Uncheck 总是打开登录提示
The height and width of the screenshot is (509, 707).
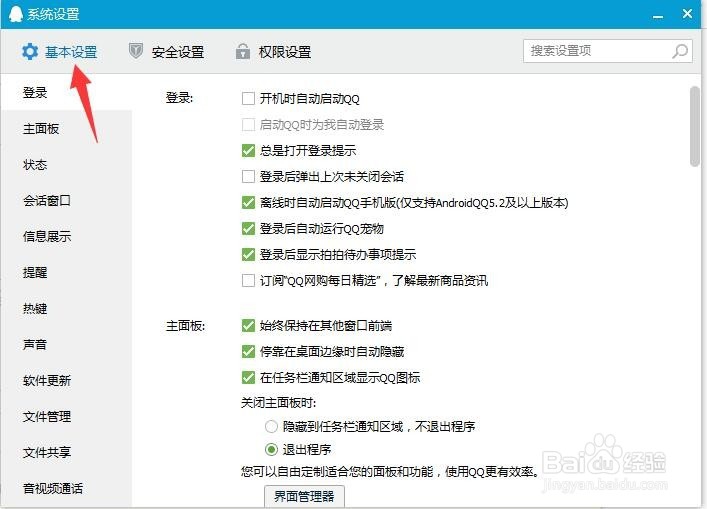click(x=248, y=151)
